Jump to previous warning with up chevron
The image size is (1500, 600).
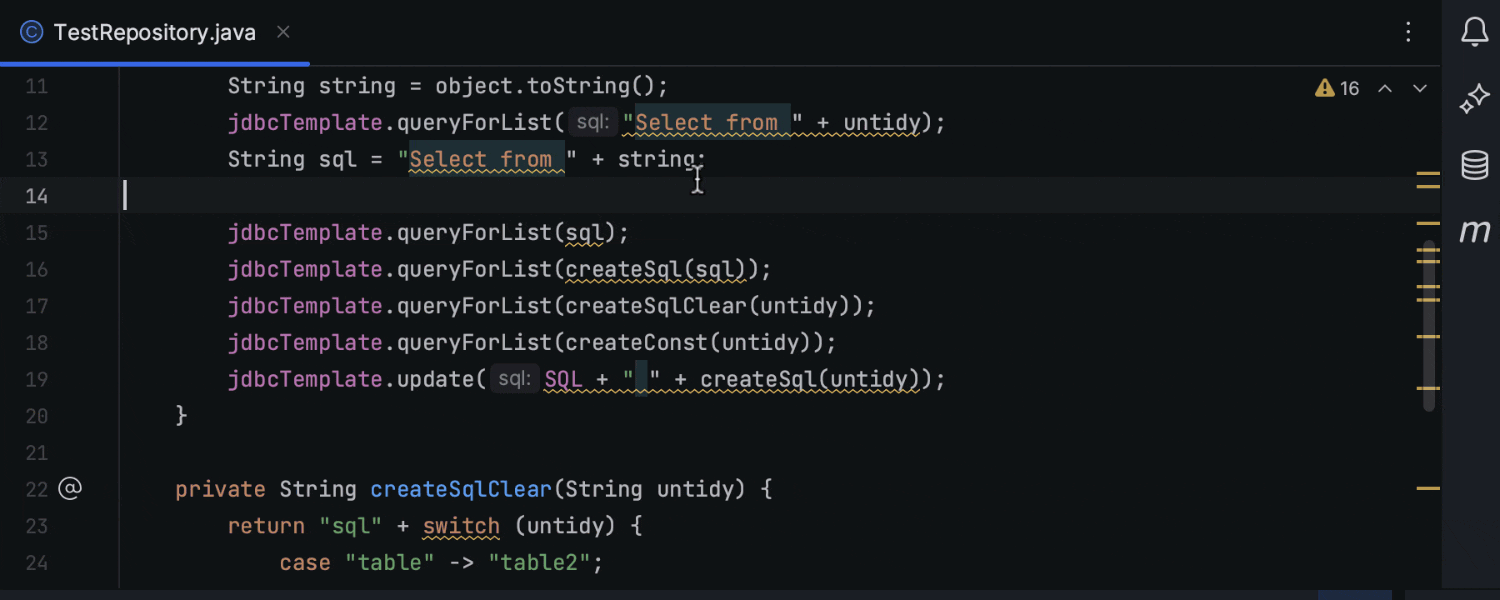[1385, 88]
